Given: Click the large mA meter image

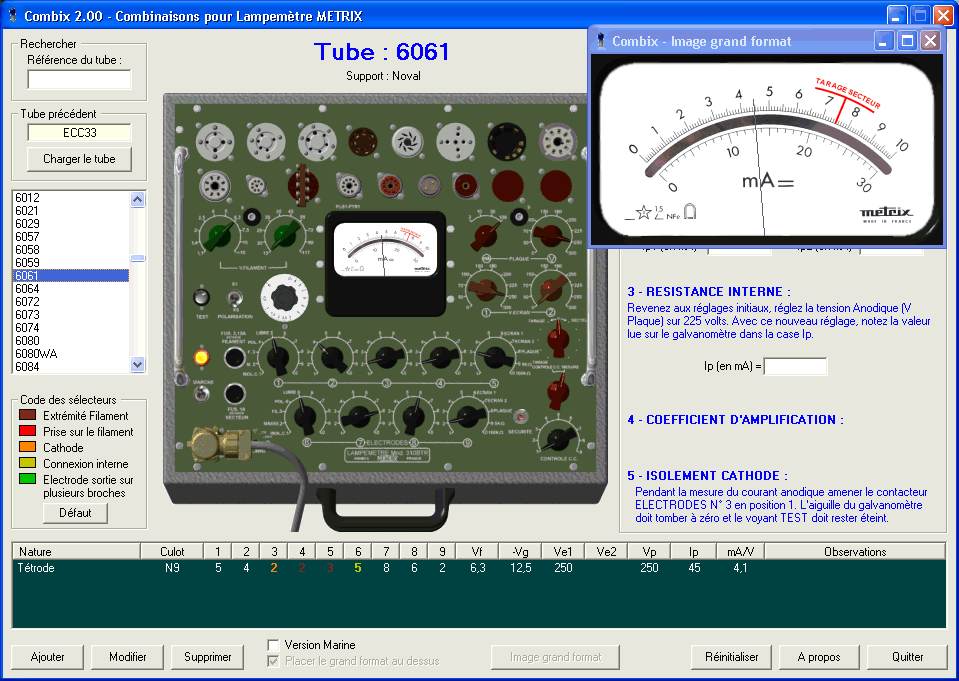Looking at the screenshot, I should (x=767, y=149).
